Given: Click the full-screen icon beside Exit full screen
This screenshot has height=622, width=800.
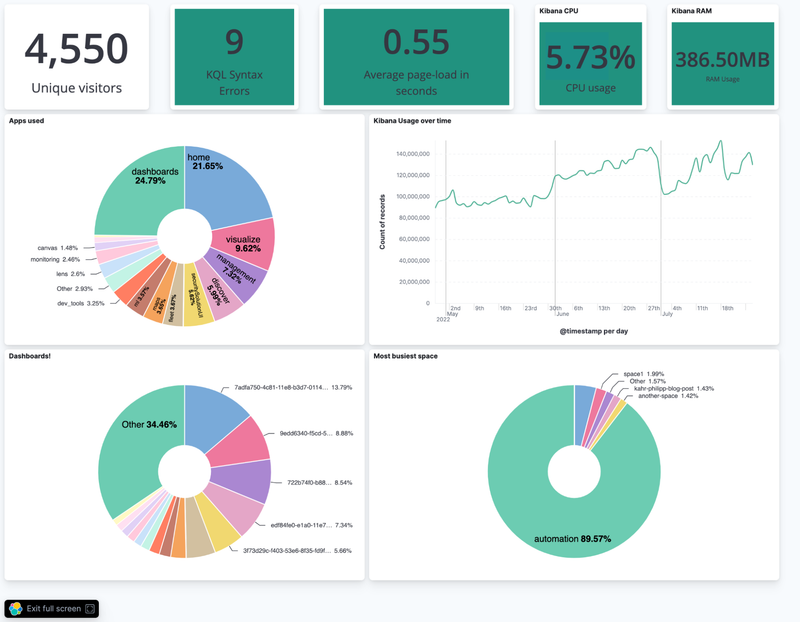Looking at the screenshot, I should click(90, 608).
